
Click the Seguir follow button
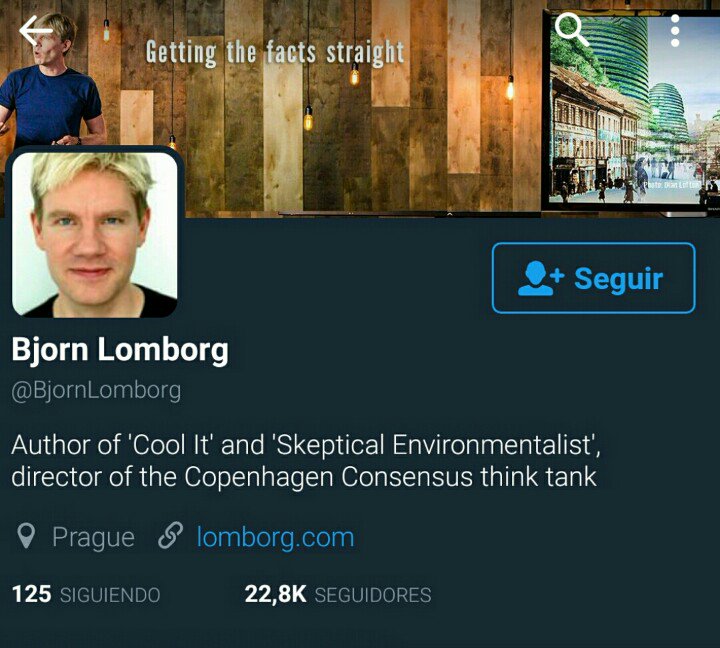tap(594, 278)
